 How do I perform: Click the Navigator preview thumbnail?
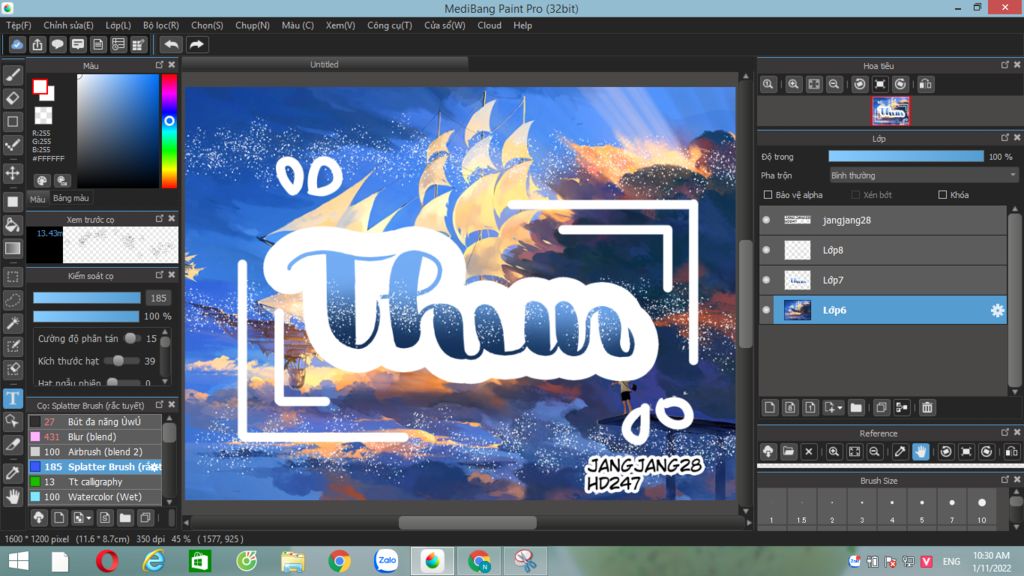[x=891, y=112]
